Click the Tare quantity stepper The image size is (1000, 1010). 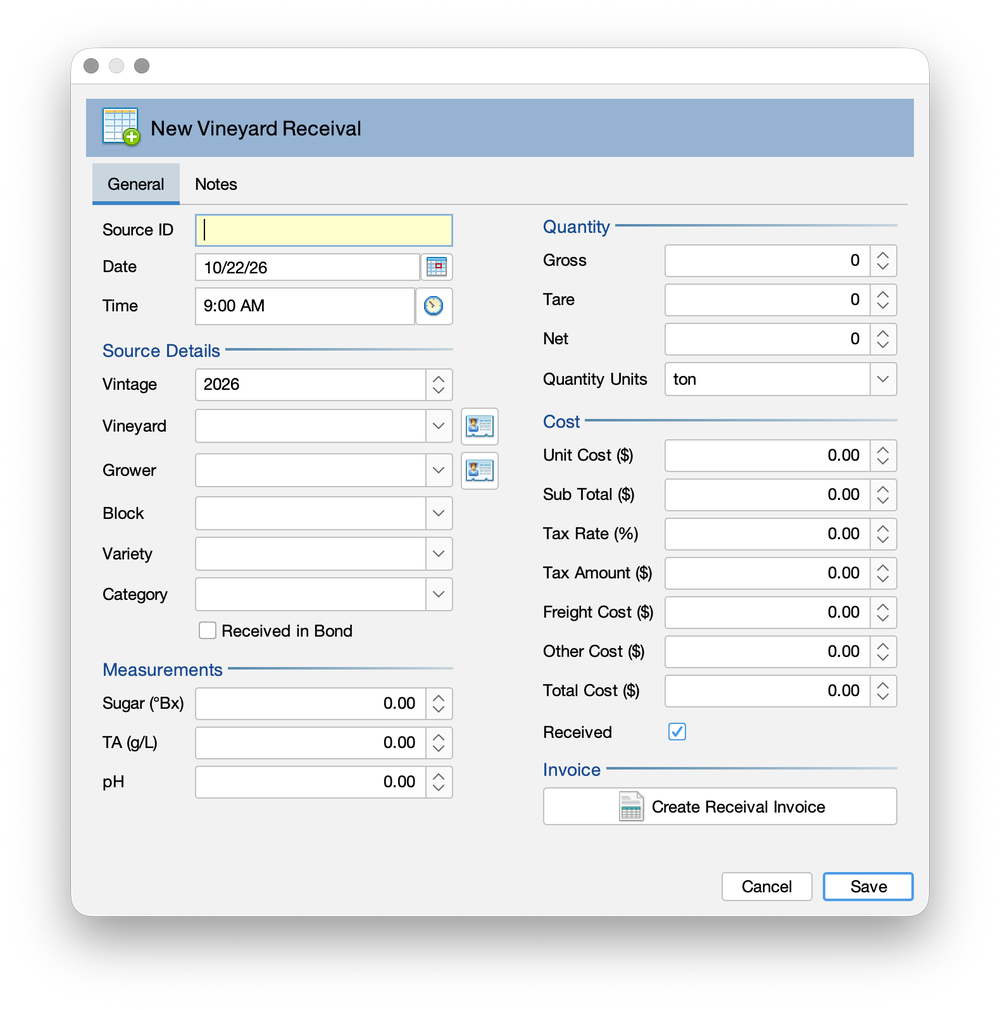click(883, 300)
